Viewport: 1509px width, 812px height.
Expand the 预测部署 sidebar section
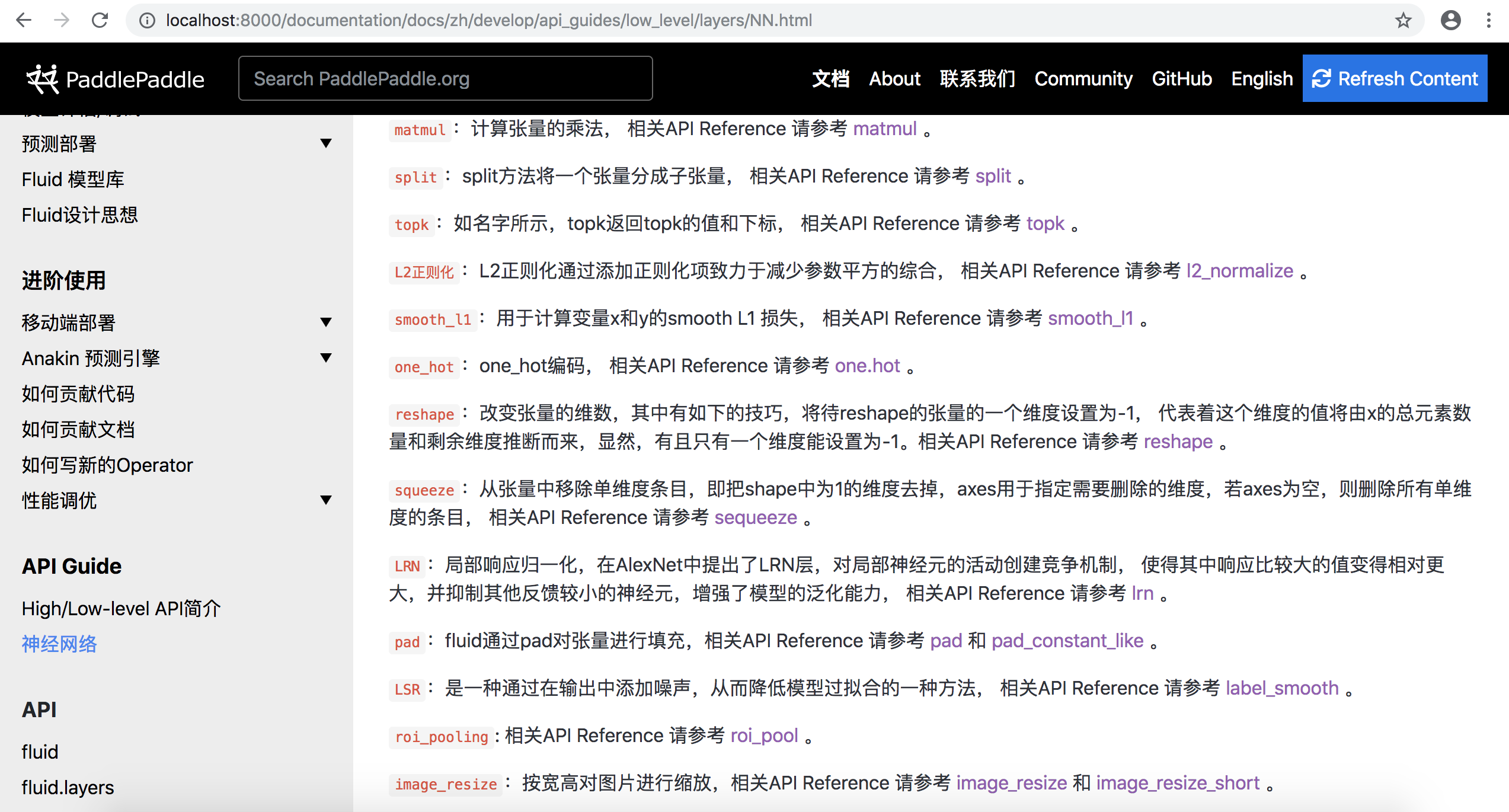click(325, 143)
